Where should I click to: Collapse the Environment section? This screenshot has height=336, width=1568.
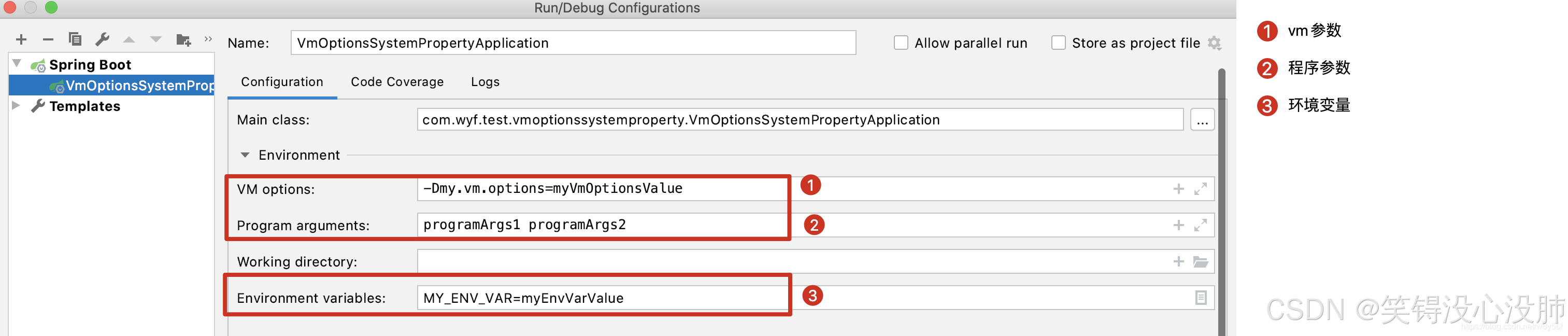click(245, 155)
